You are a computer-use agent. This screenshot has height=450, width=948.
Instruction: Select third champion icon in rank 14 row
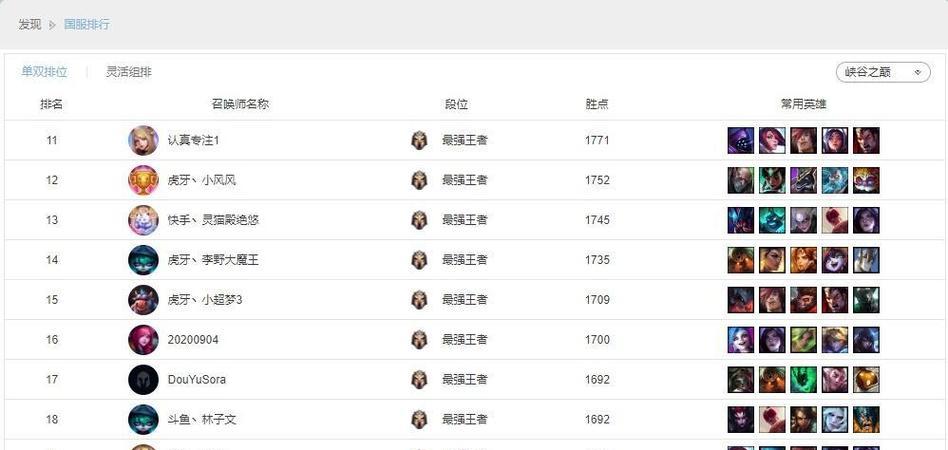pos(804,260)
